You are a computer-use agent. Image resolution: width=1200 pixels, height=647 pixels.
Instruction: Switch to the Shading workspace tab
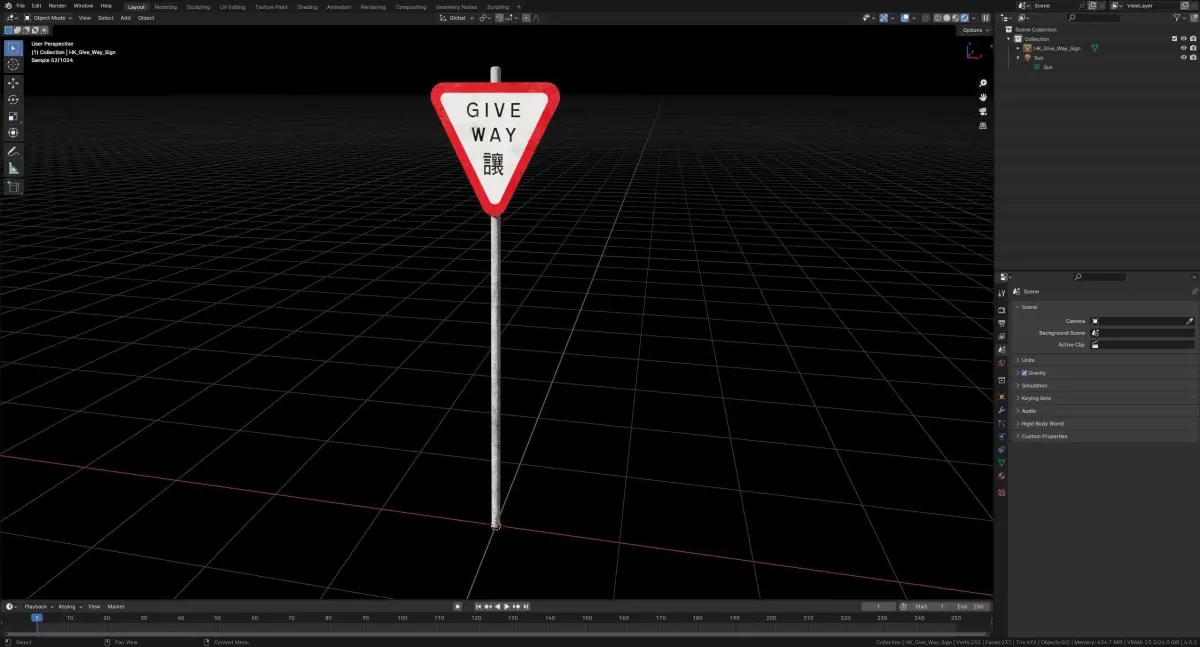tap(307, 7)
